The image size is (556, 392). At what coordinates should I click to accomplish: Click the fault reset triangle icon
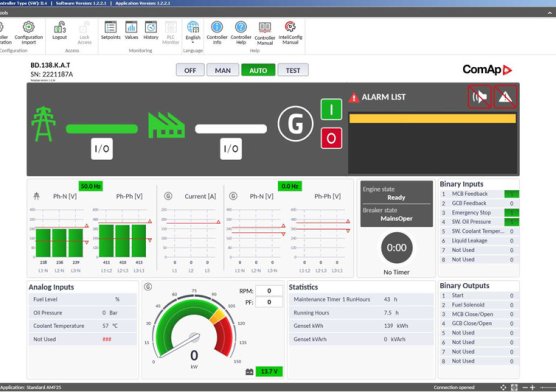point(505,96)
